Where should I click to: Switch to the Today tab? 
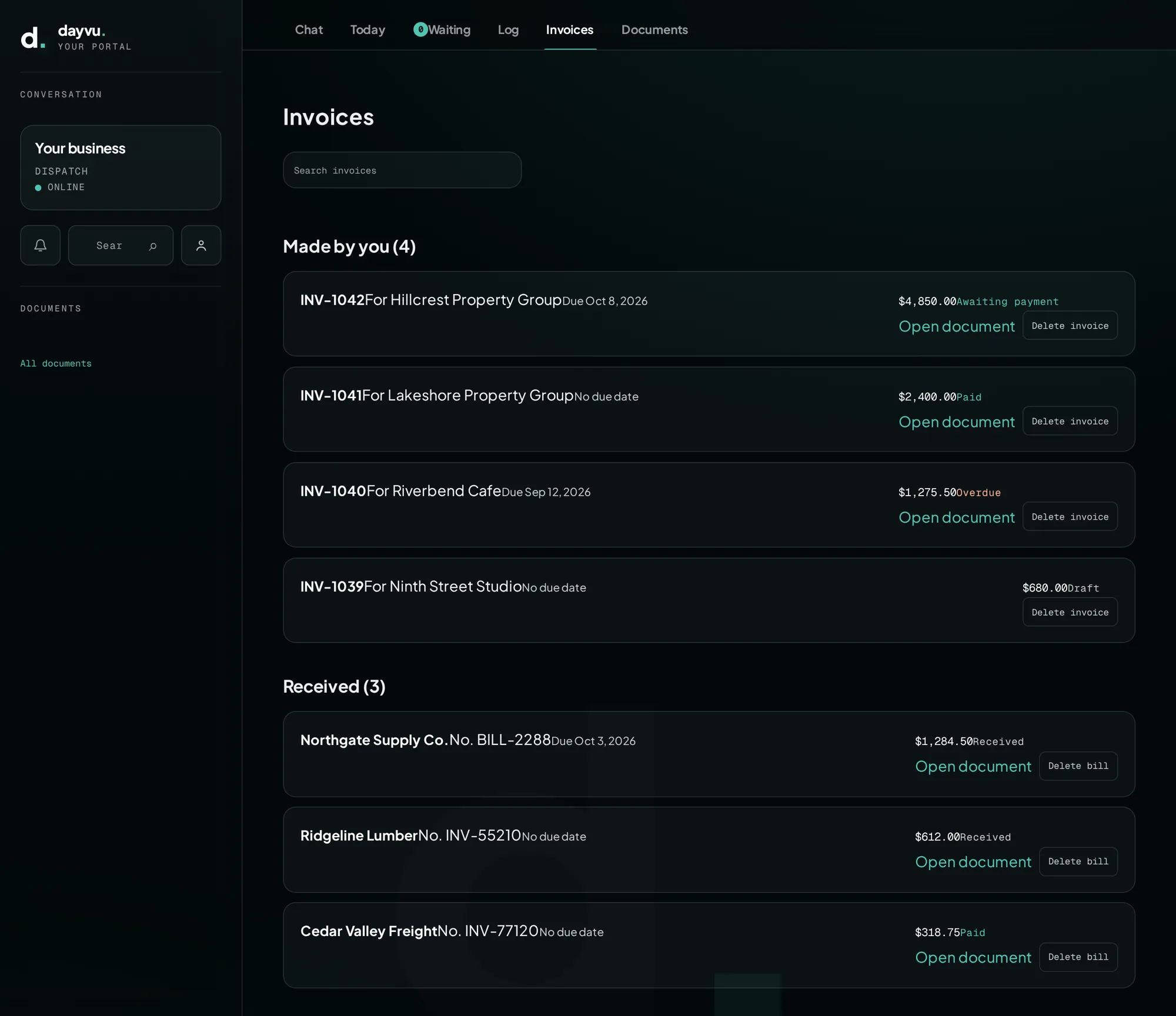pyautogui.click(x=367, y=29)
